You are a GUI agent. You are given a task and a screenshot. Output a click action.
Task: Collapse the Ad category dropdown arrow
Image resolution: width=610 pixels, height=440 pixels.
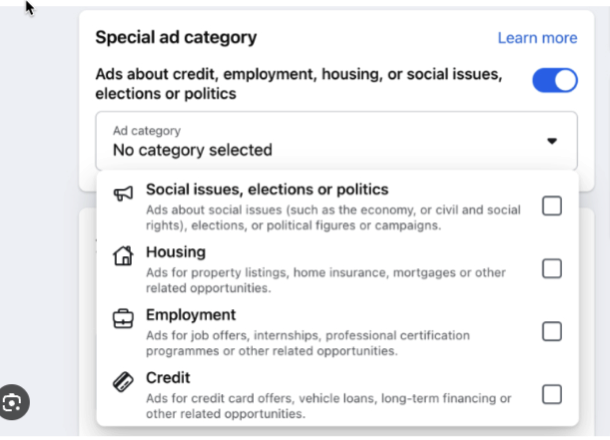click(x=552, y=141)
